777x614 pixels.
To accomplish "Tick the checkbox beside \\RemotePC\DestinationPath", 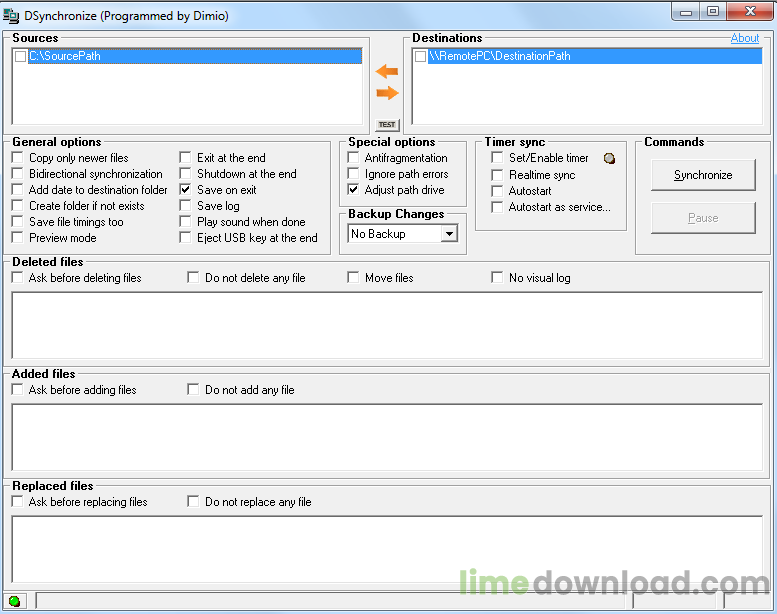I will pyautogui.click(x=420, y=56).
